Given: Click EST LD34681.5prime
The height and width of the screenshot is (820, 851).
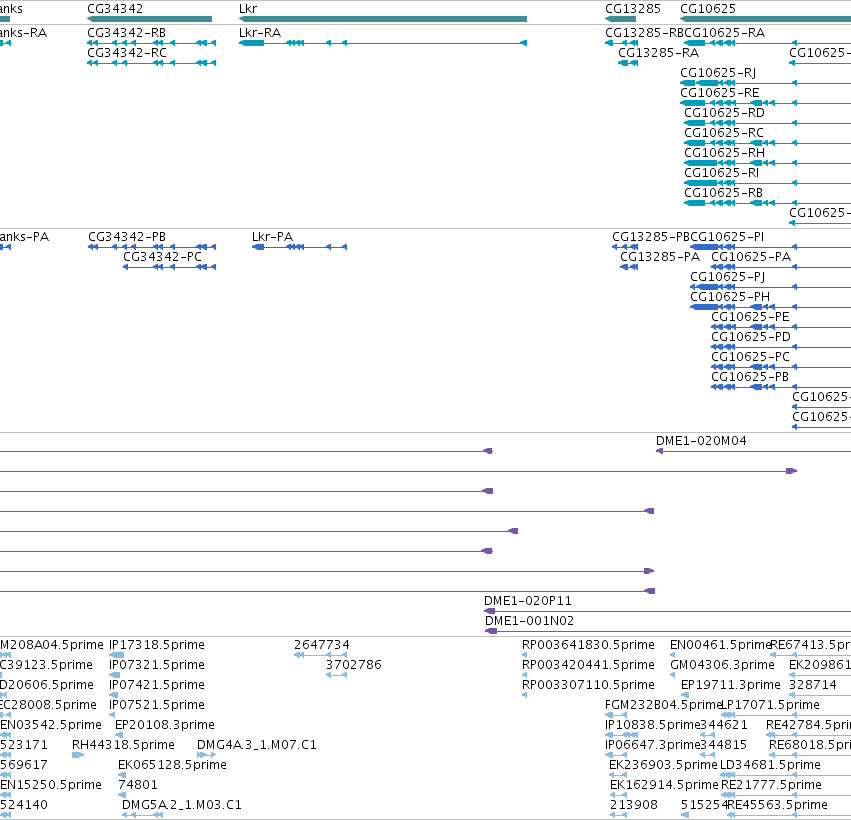Looking at the screenshot, I should click(x=770, y=766).
